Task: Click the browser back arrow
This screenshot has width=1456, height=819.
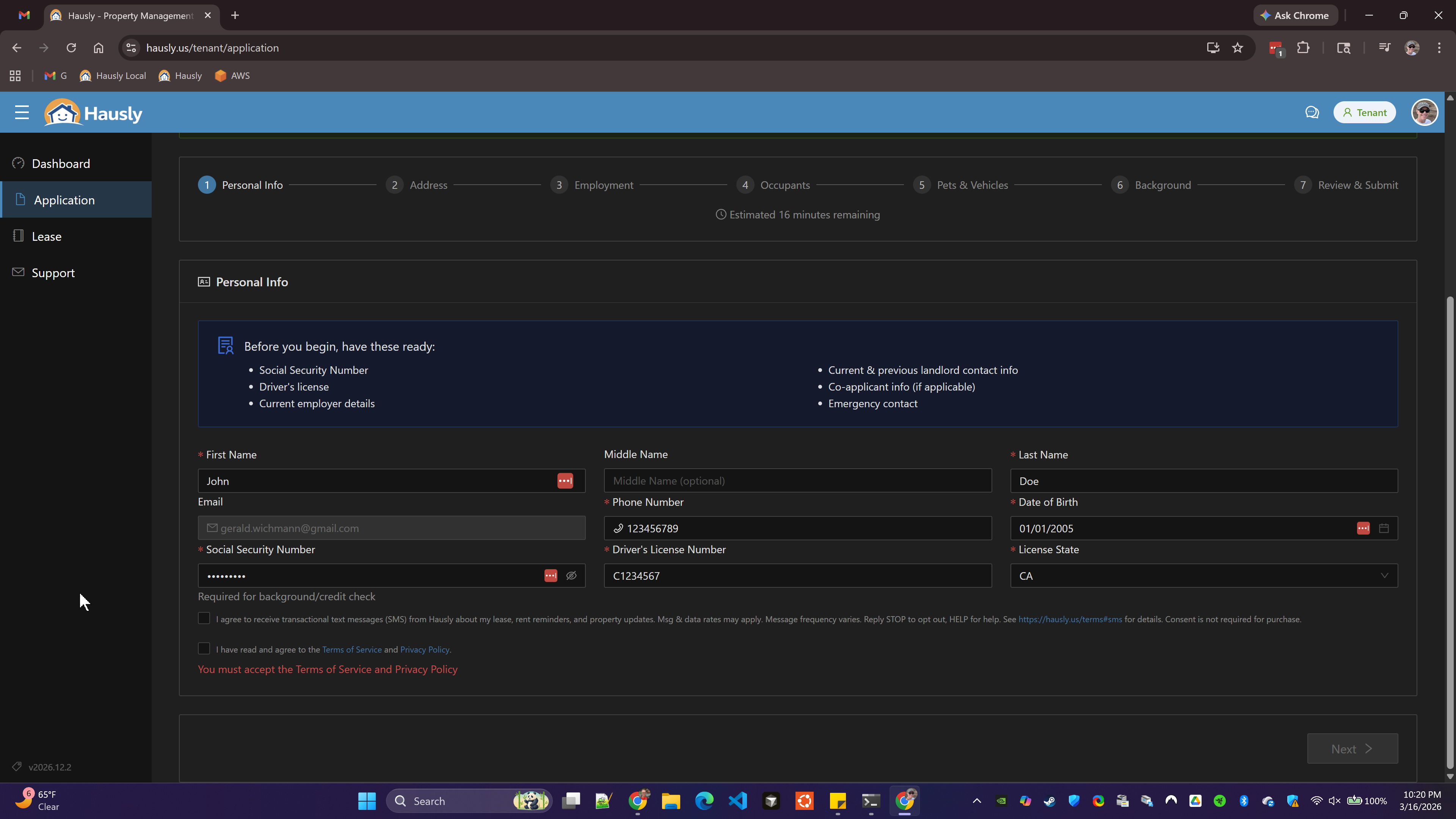Action: 16,48
